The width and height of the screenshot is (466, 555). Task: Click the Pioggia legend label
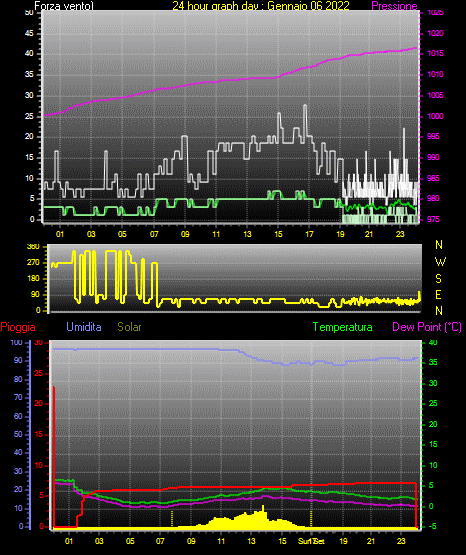click(x=18, y=327)
